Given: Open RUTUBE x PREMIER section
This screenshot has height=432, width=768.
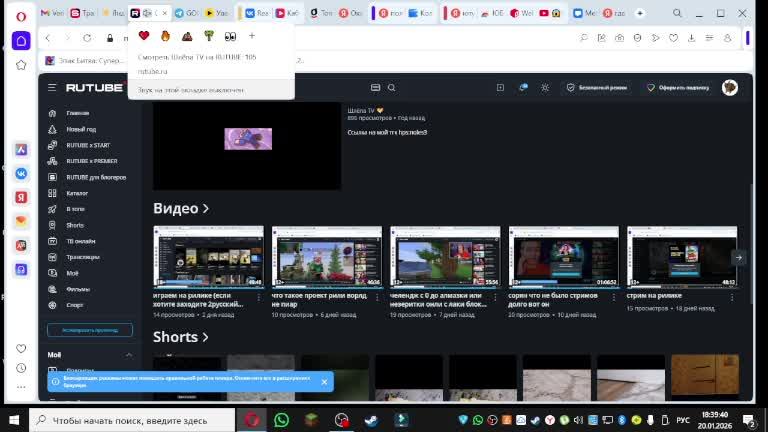Looking at the screenshot, I should point(92,161).
